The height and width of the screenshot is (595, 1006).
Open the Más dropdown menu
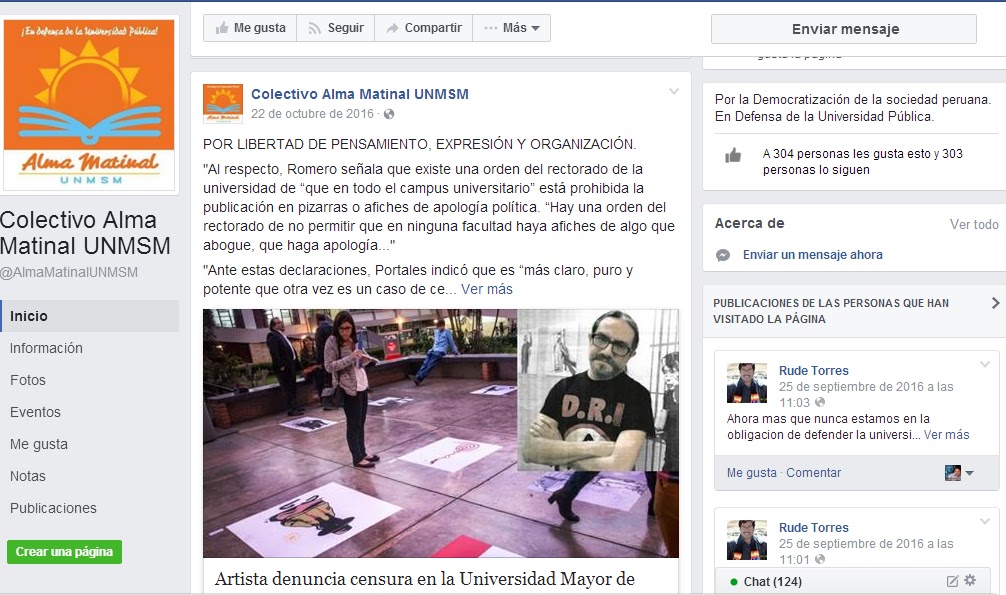pos(511,28)
